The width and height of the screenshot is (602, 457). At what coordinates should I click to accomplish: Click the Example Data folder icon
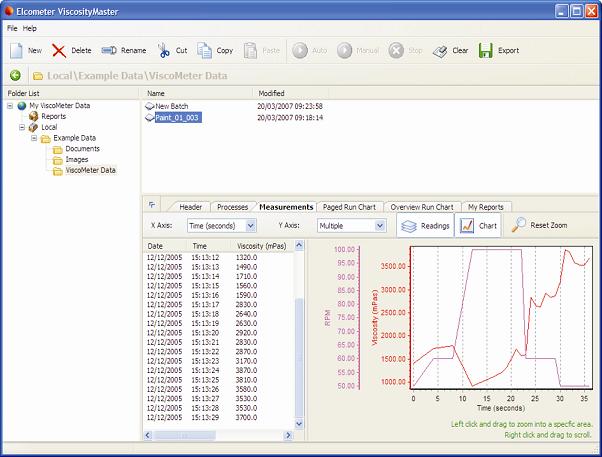tap(46, 138)
